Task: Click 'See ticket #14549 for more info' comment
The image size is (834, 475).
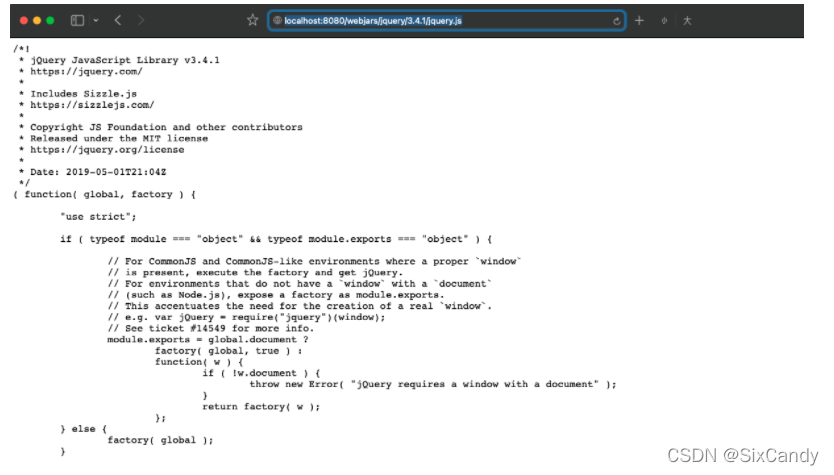Action: tap(211, 328)
